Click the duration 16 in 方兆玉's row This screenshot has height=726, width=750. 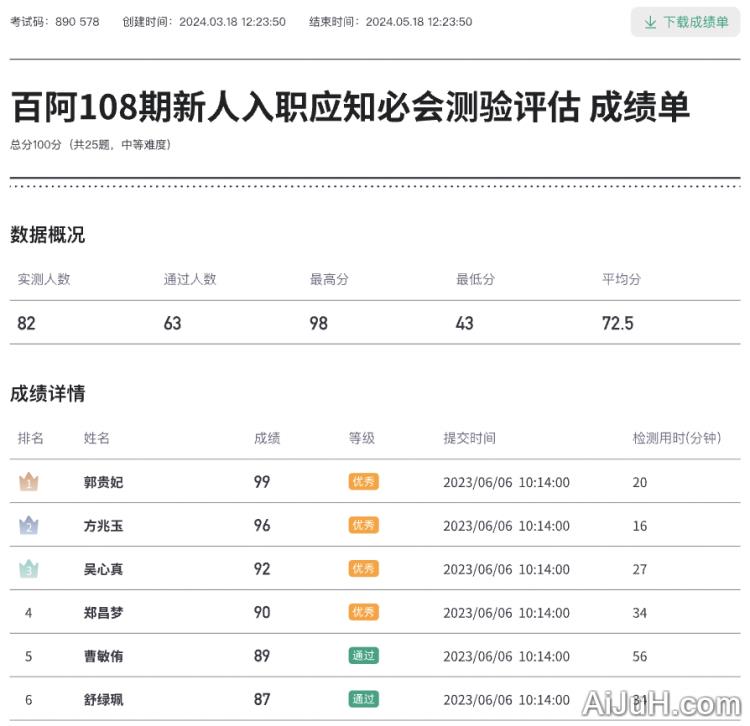(640, 526)
